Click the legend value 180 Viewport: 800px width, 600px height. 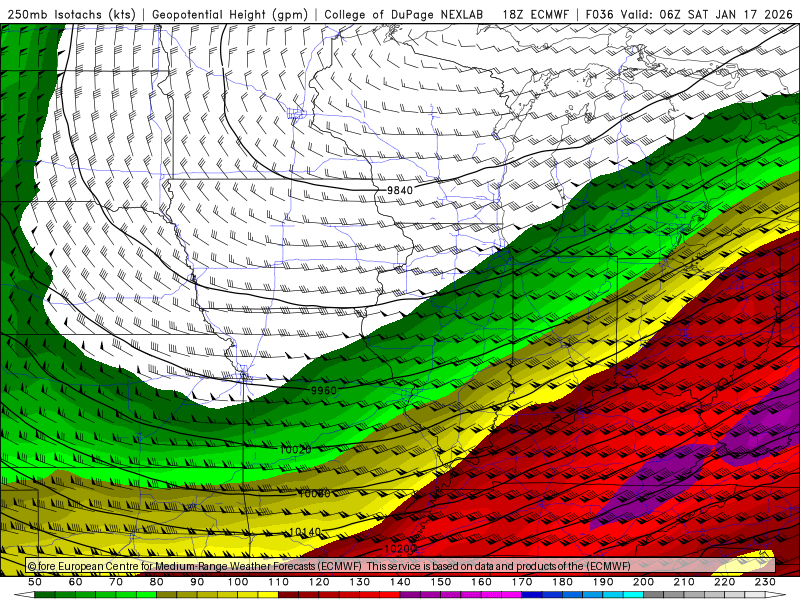(x=562, y=582)
